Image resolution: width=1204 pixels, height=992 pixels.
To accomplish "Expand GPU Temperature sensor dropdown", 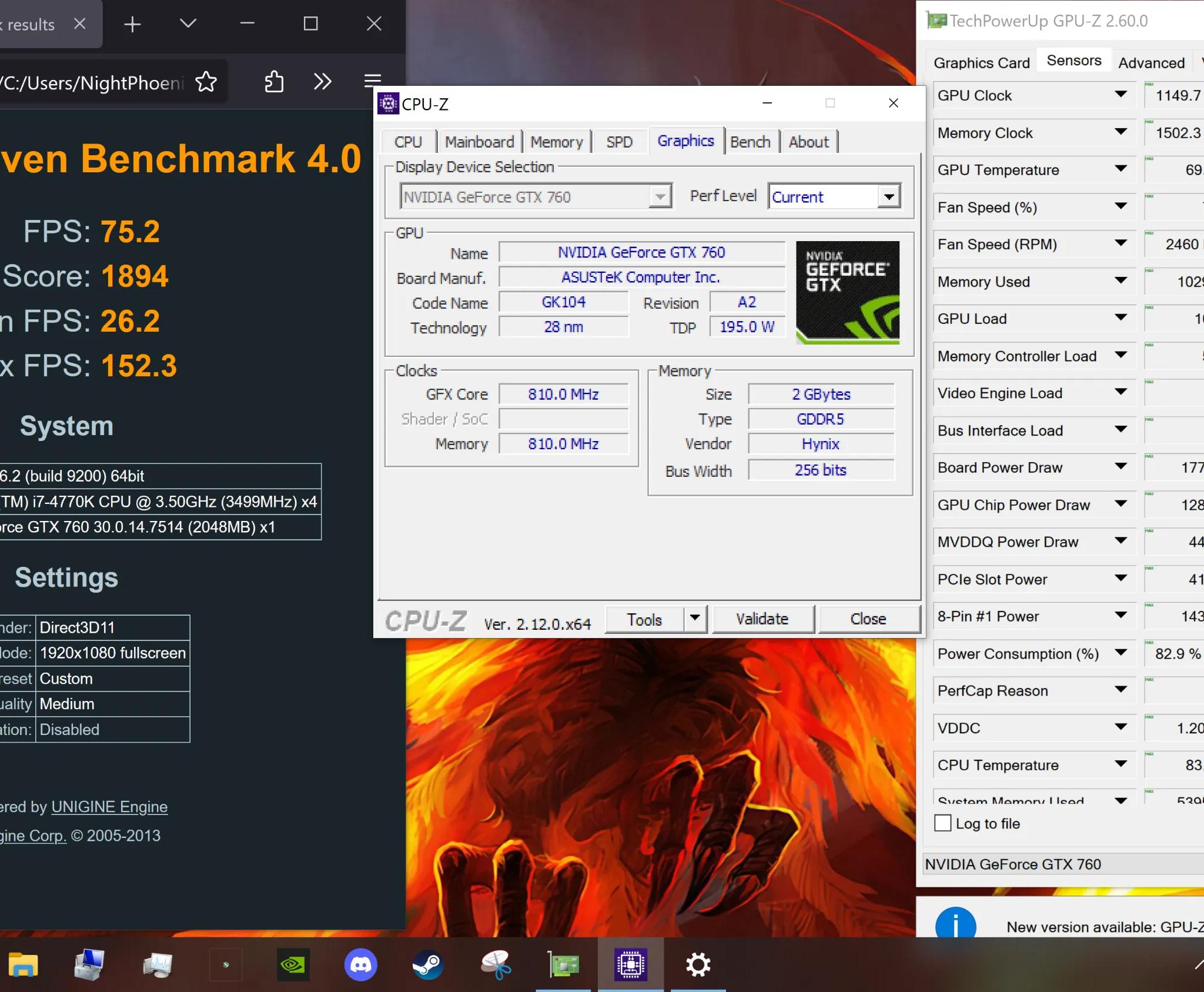I will 1121,169.
